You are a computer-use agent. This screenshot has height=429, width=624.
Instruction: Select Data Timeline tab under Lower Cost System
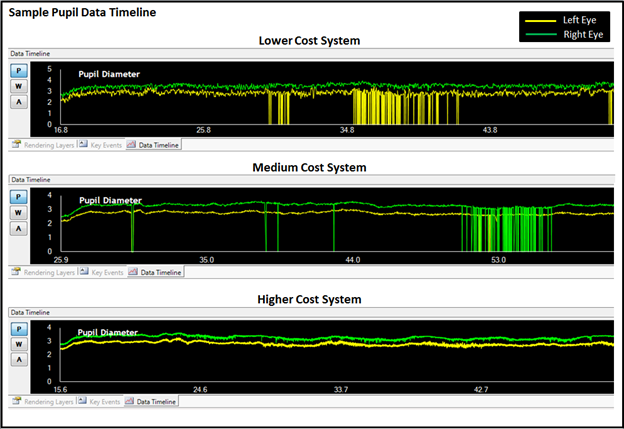pyautogui.click(x=153, y=145)
